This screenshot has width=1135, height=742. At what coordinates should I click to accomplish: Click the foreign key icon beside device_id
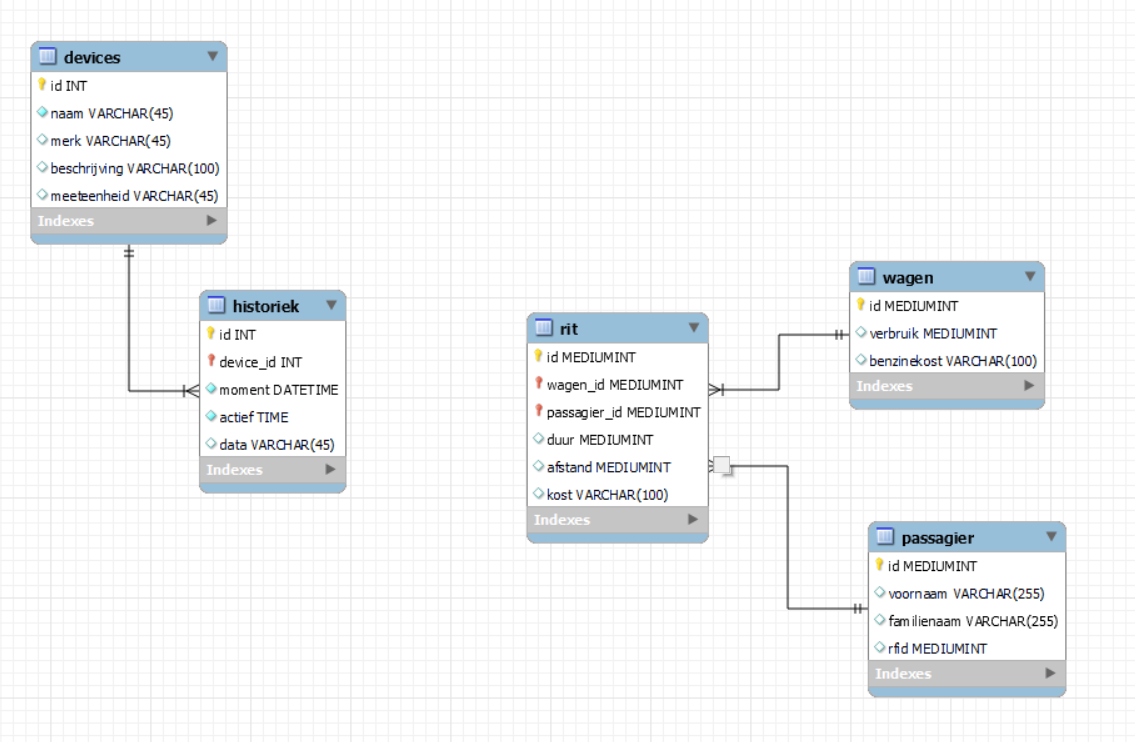pos(210,362)
